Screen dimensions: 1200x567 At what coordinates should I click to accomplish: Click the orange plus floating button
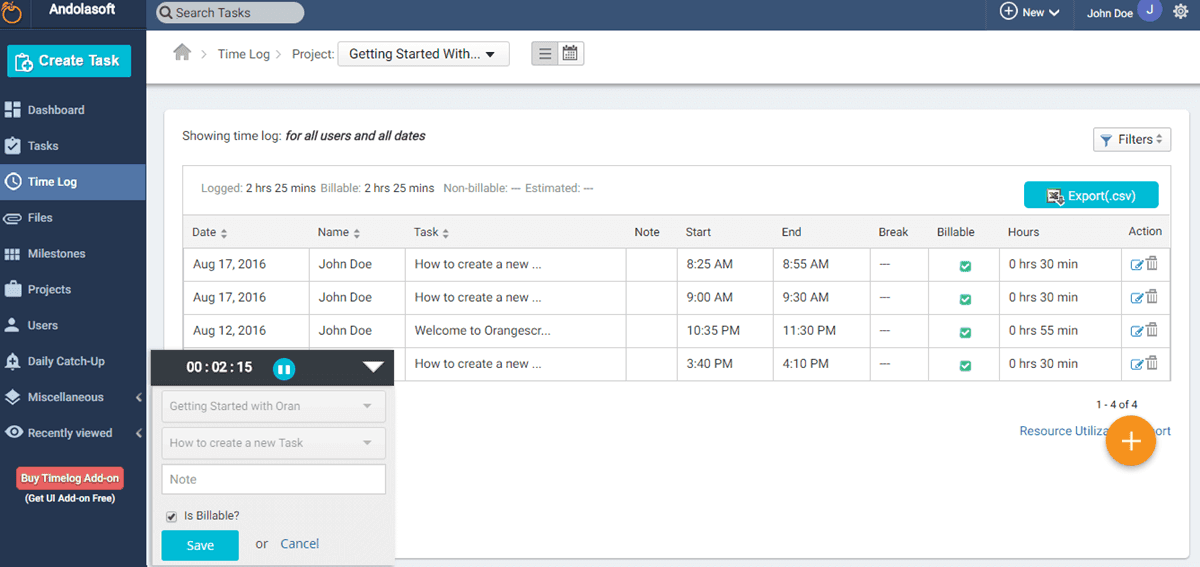click(x=1131, y=442)
